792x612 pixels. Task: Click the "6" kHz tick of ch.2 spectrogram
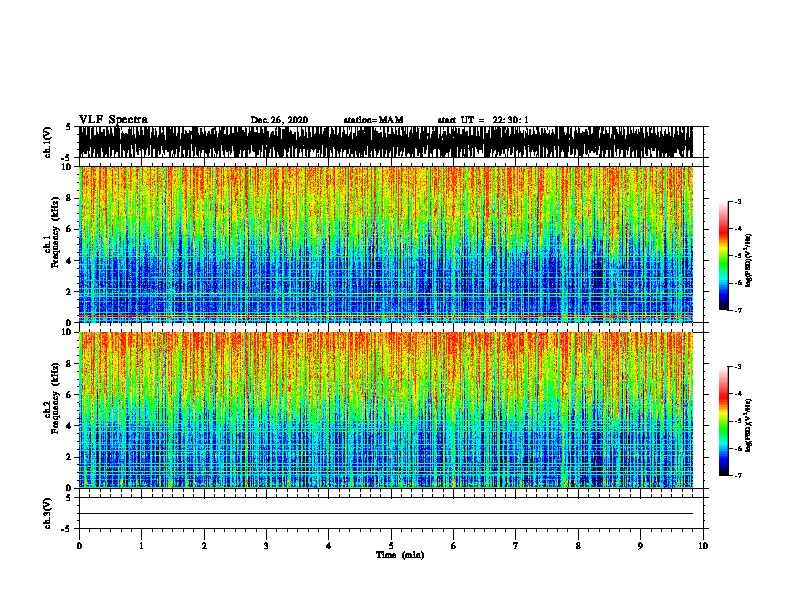(70, 394)
